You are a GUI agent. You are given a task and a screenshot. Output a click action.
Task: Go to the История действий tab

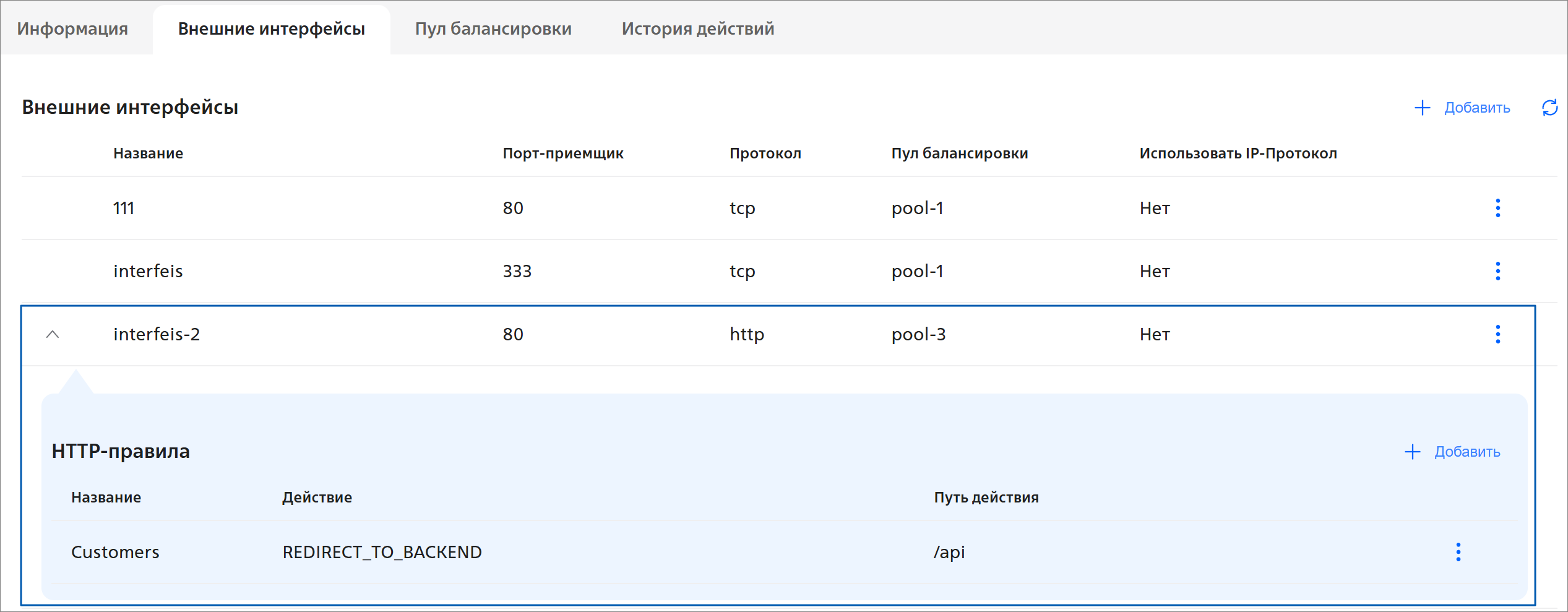697,28
